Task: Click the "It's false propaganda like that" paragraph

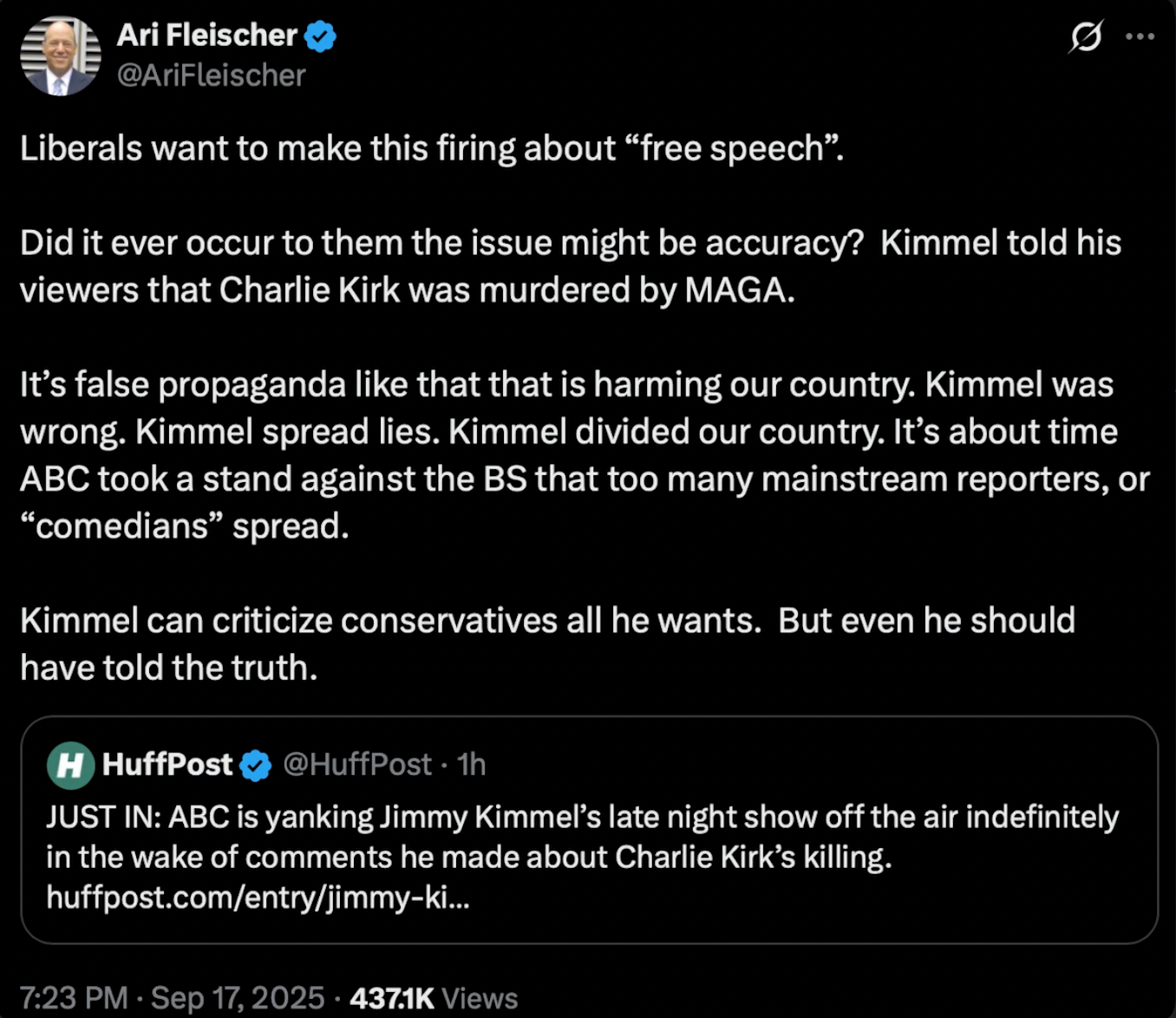Action: point(583,455)
